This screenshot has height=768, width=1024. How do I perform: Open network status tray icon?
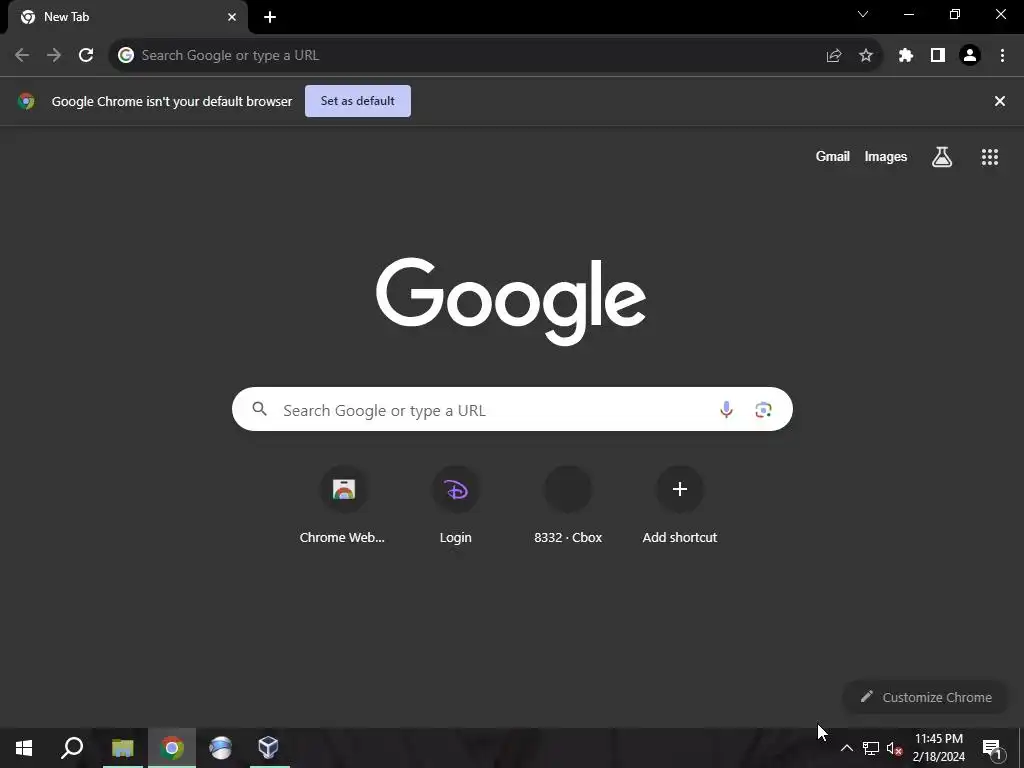[x=871, y=748]
